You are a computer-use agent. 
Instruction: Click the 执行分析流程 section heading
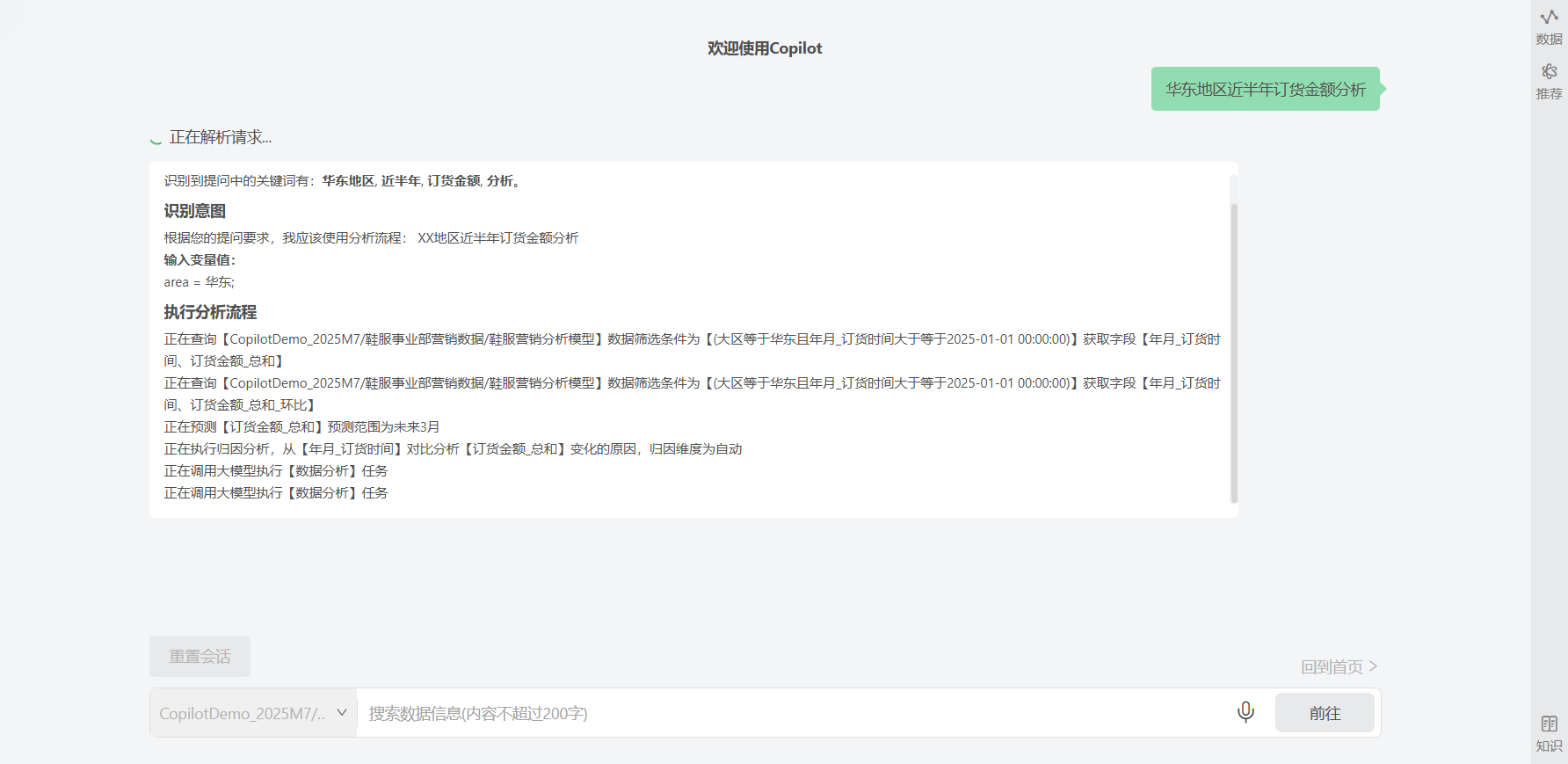click(210, 312)
